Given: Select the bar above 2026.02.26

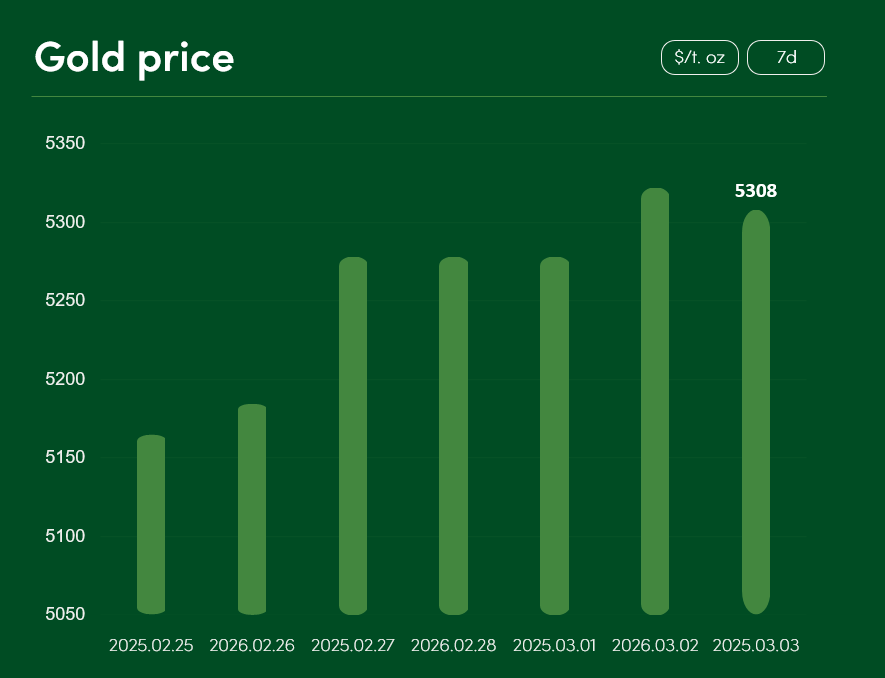Looking at the screenshot, I should pos(252,509).
